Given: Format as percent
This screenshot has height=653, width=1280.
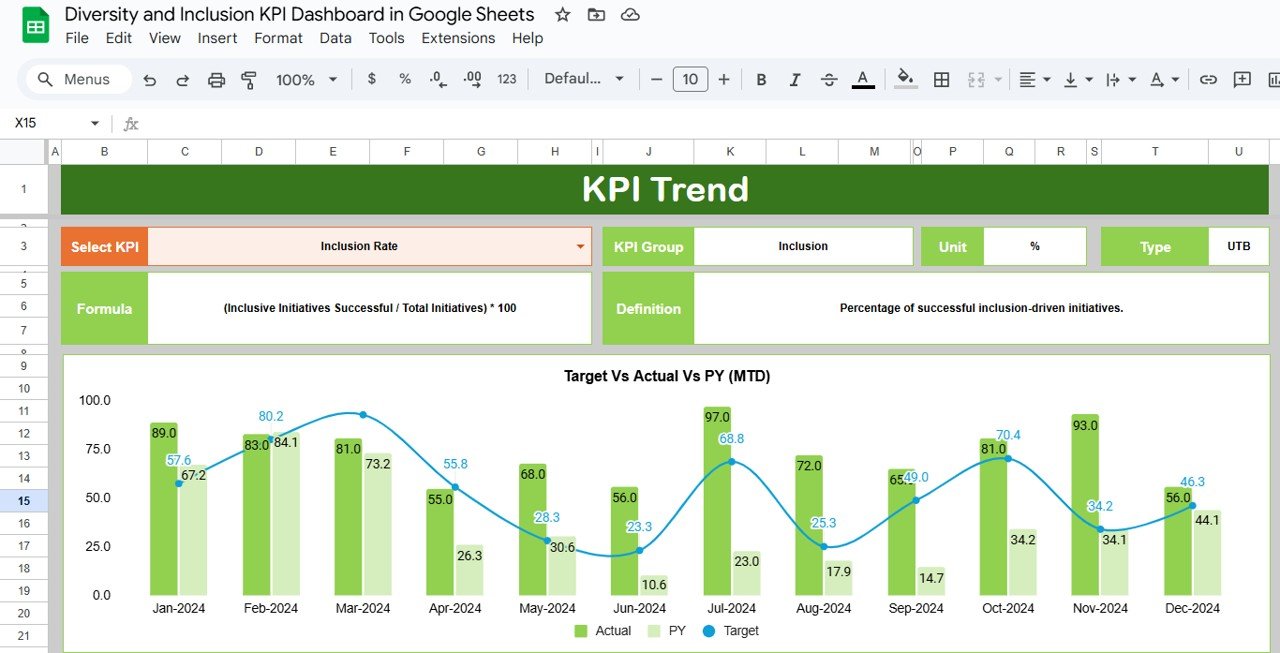Looking at the screenshot, I should pos(405,79).
